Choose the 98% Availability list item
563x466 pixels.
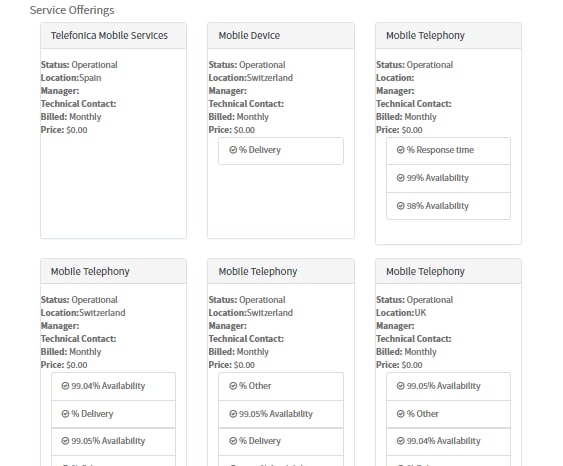point(448,206)
